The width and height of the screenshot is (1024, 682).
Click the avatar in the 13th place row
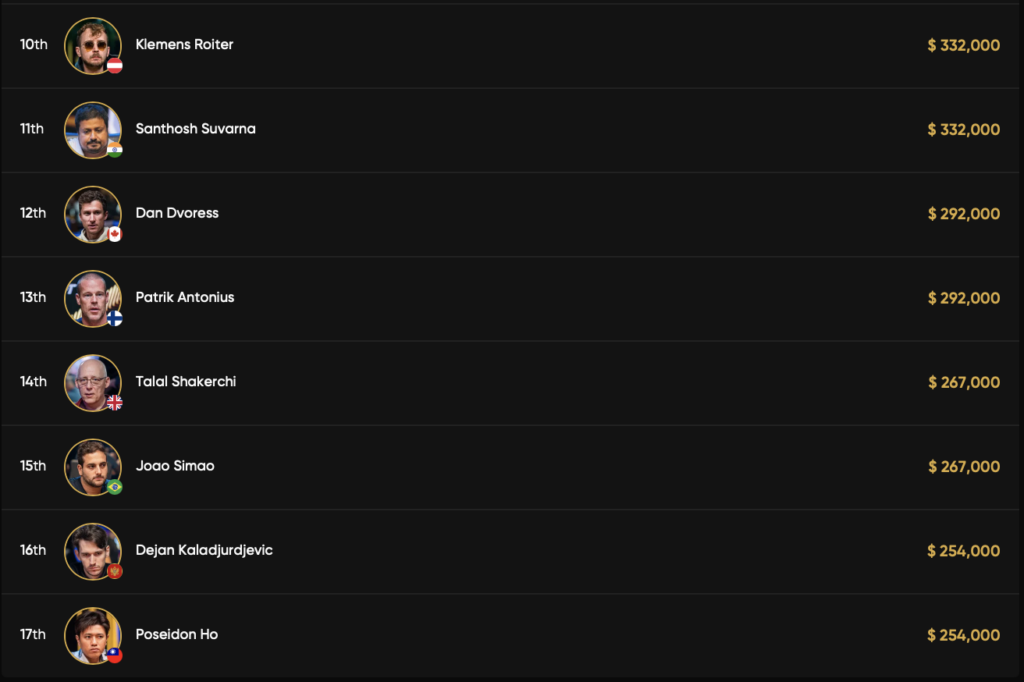click(92, 297)
